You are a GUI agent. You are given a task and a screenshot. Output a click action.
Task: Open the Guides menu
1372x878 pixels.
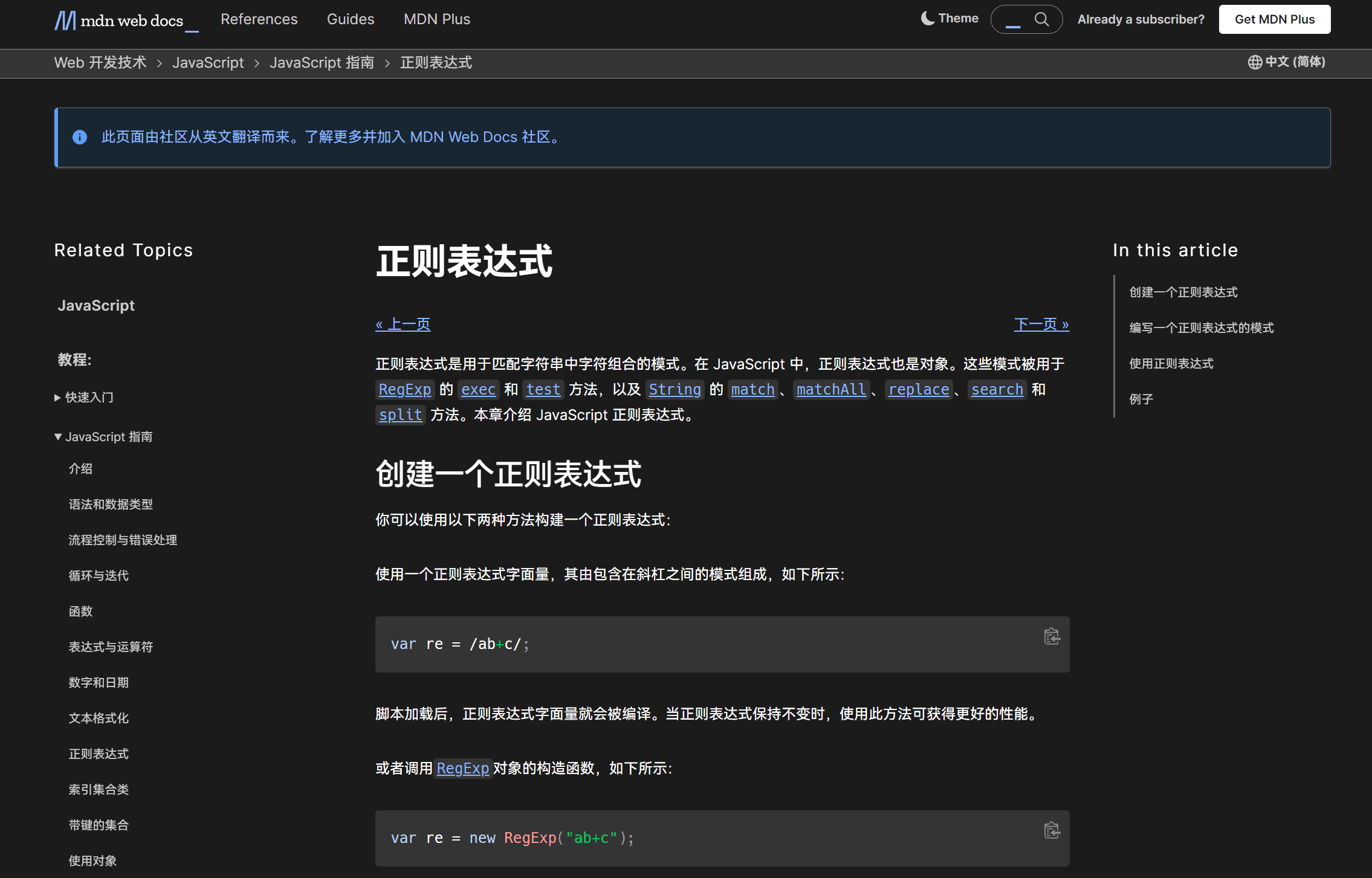point(351,19)
